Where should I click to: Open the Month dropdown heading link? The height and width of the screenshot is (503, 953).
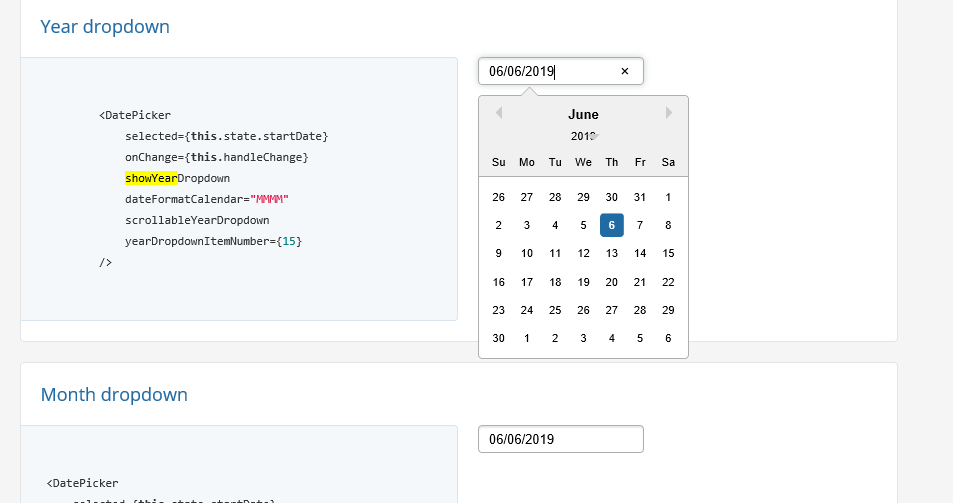(114, 395)
